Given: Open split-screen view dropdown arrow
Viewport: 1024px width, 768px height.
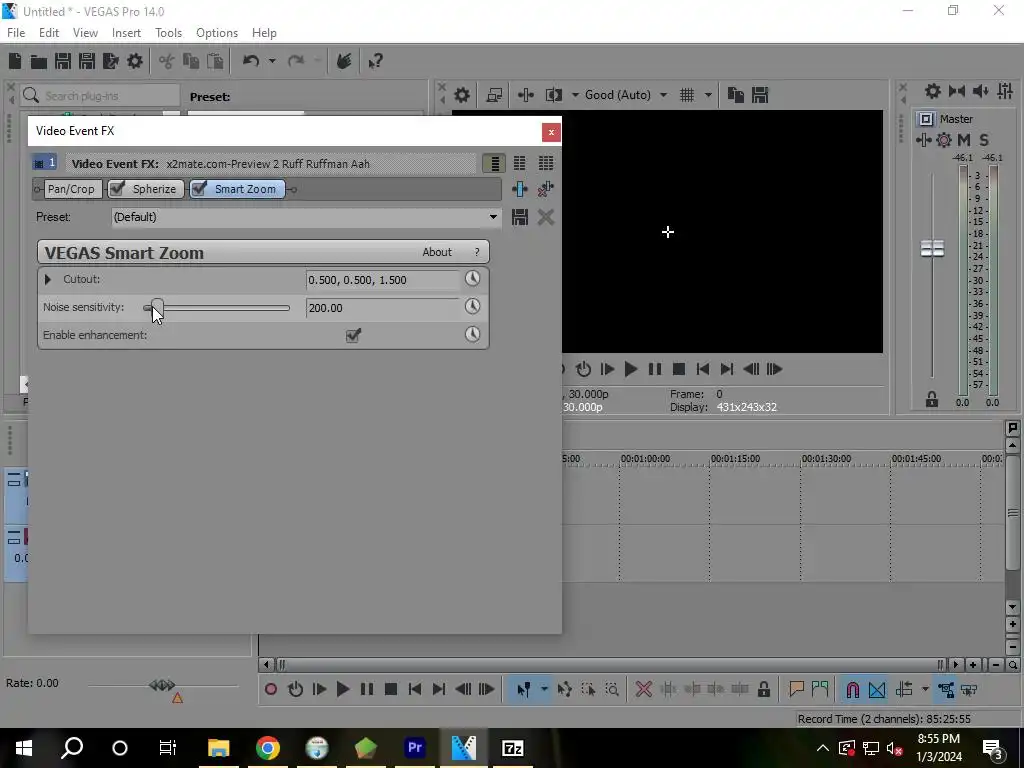Looking at the screenshot, I should [x=575, y=95].
